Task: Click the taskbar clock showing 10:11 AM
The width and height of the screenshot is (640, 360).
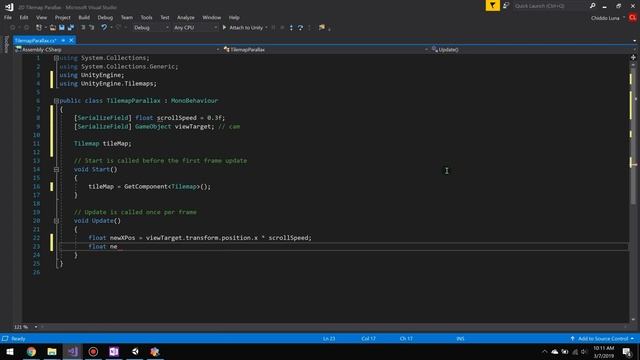Action: pos(604,352)
